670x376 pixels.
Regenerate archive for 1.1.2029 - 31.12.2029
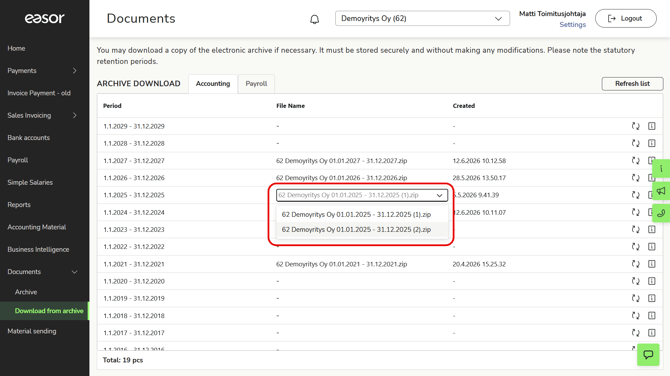point(635,126)
